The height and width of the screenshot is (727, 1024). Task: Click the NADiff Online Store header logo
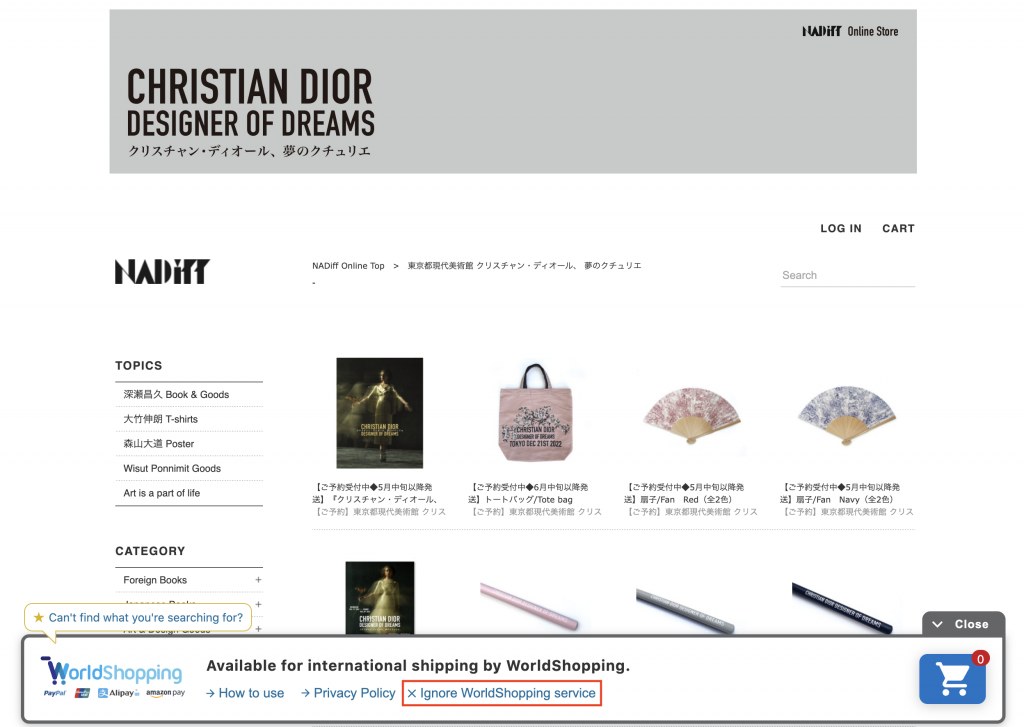[x=850, y=31]
